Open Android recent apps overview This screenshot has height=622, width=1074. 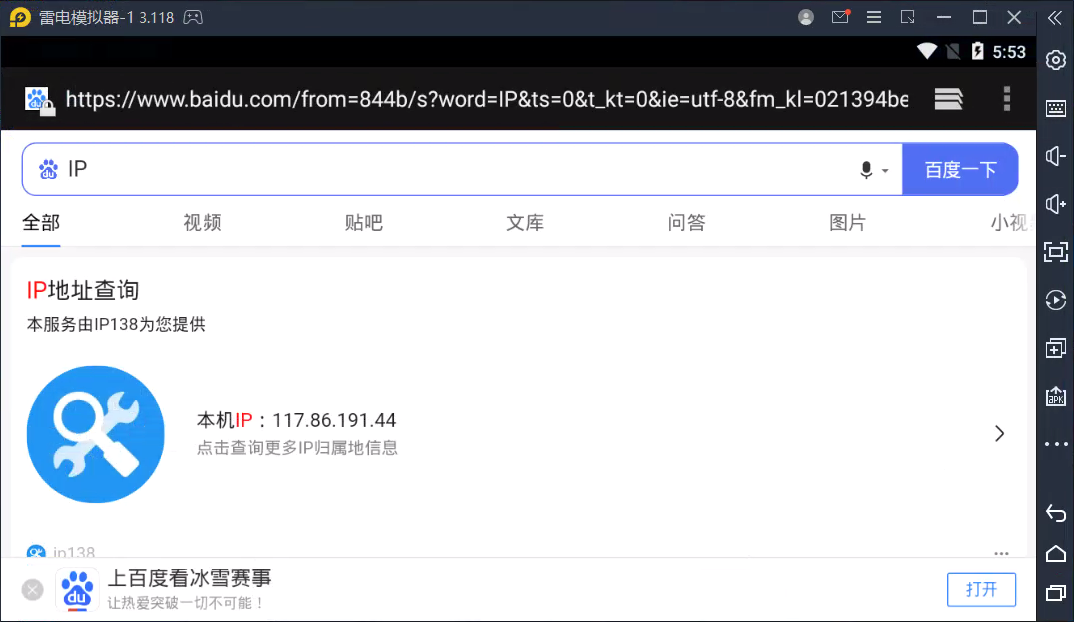(x=1056, y=593)
